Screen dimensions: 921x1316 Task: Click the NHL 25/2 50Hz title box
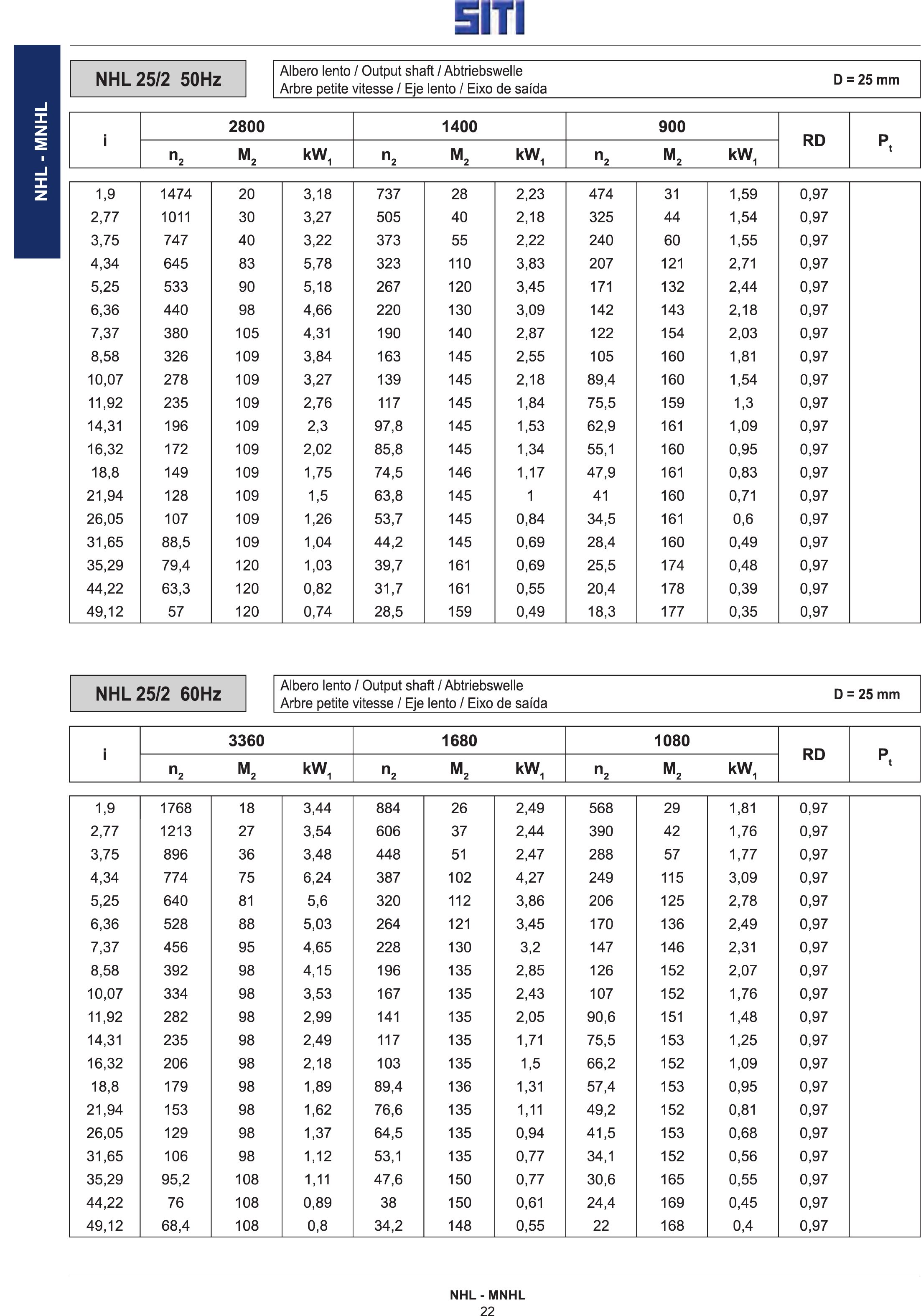pyautogui.click(x=158, y=79)
